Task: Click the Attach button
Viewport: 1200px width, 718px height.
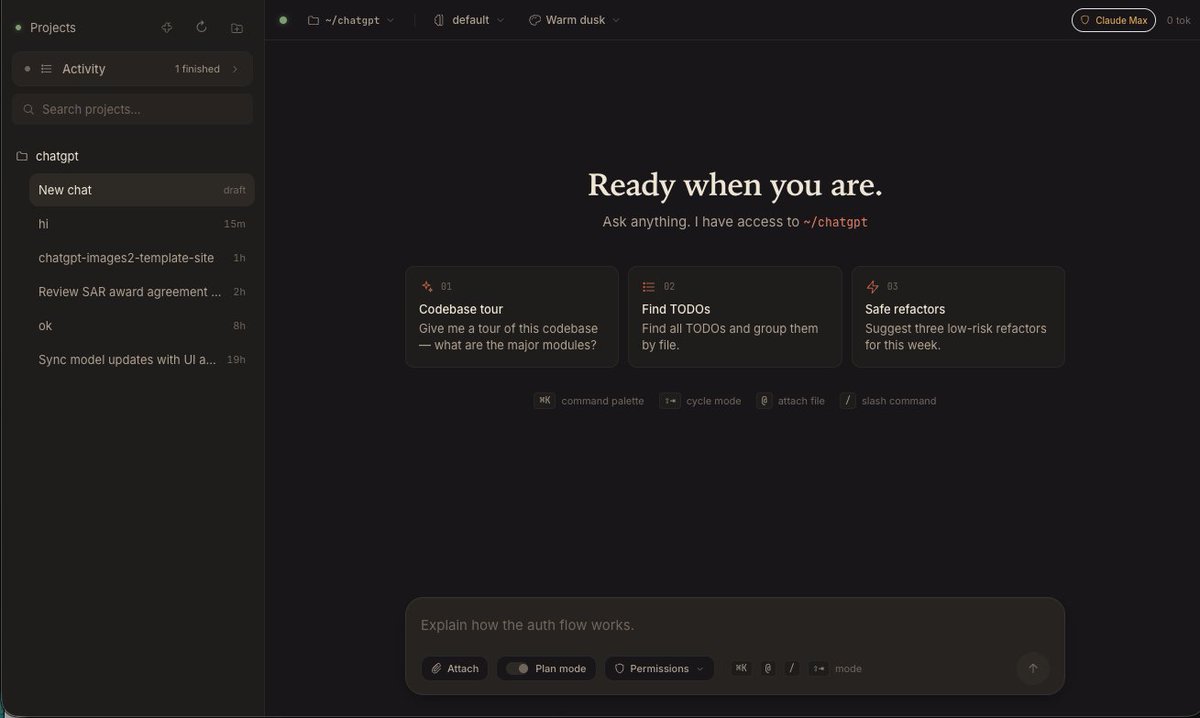Action: [x=455, y=668]
